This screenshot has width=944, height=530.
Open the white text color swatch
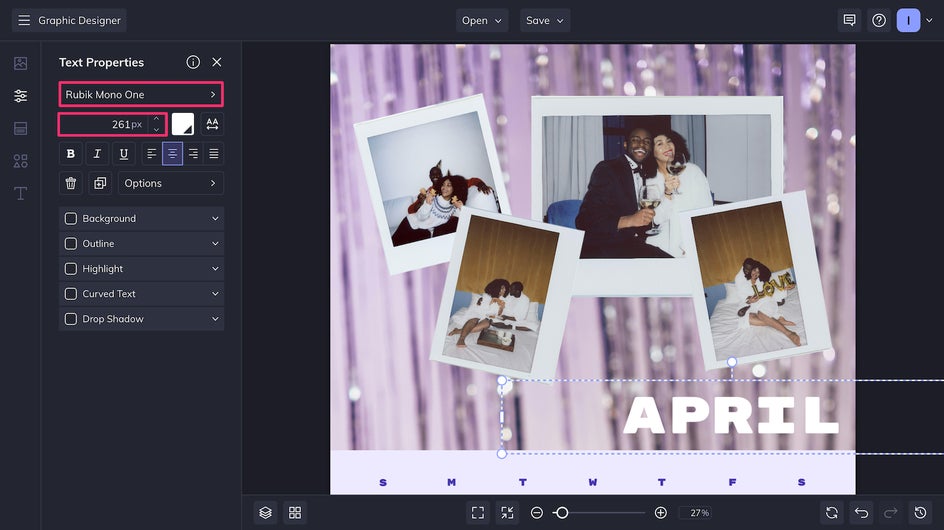pos(183,124)
